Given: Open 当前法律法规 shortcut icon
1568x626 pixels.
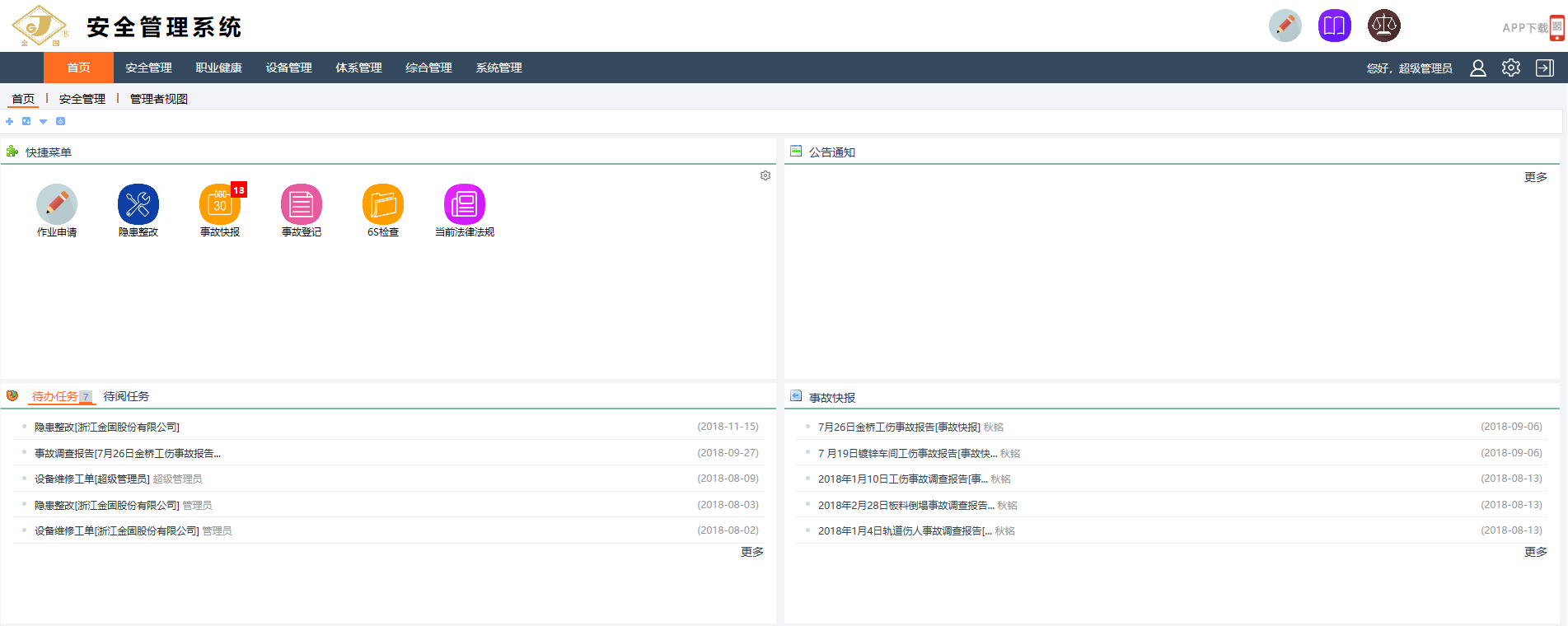Looking at the screenshot, I should click(x=464, y=204).
